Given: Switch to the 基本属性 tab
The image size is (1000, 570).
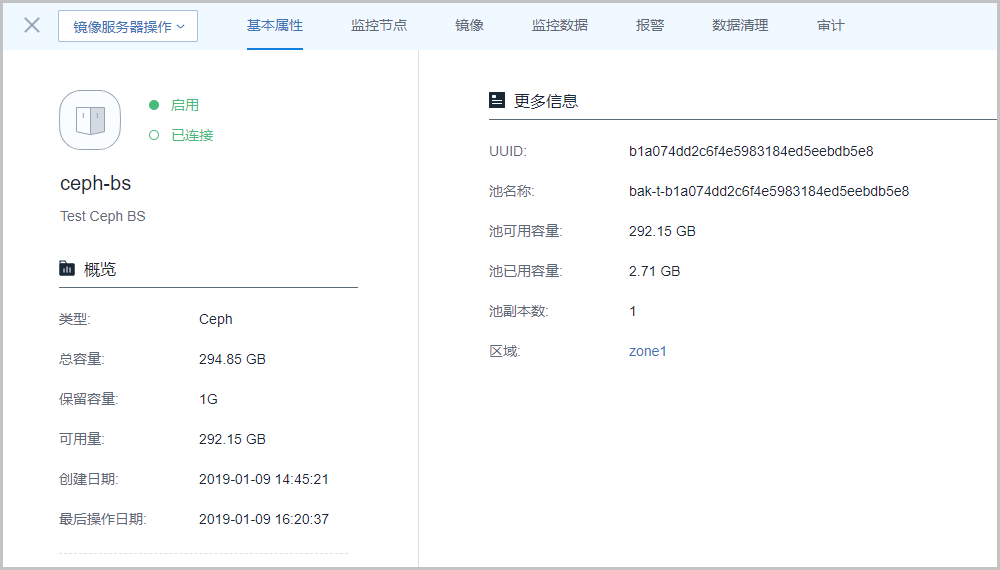Looking at the screenshot, I should (x=275, y=25).
